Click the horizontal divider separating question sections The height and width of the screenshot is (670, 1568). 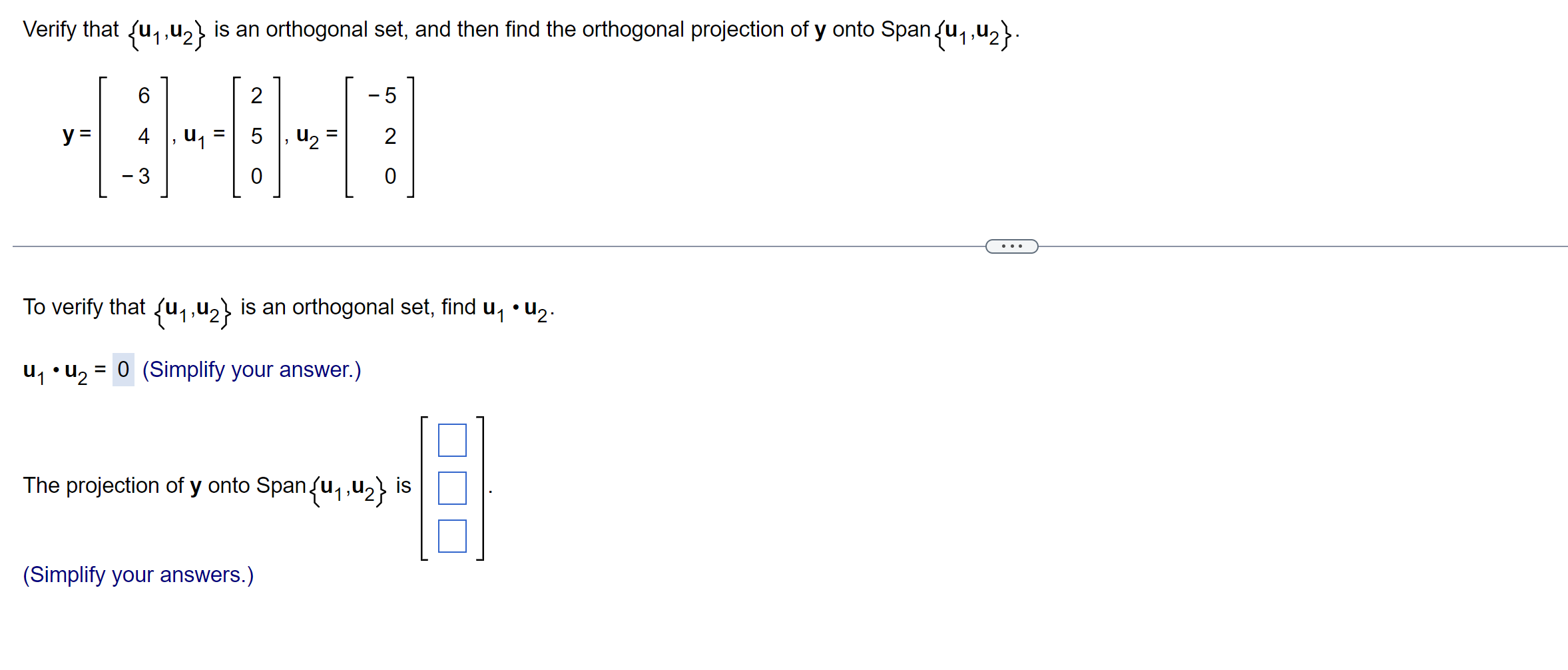click(x=466, y=245)
